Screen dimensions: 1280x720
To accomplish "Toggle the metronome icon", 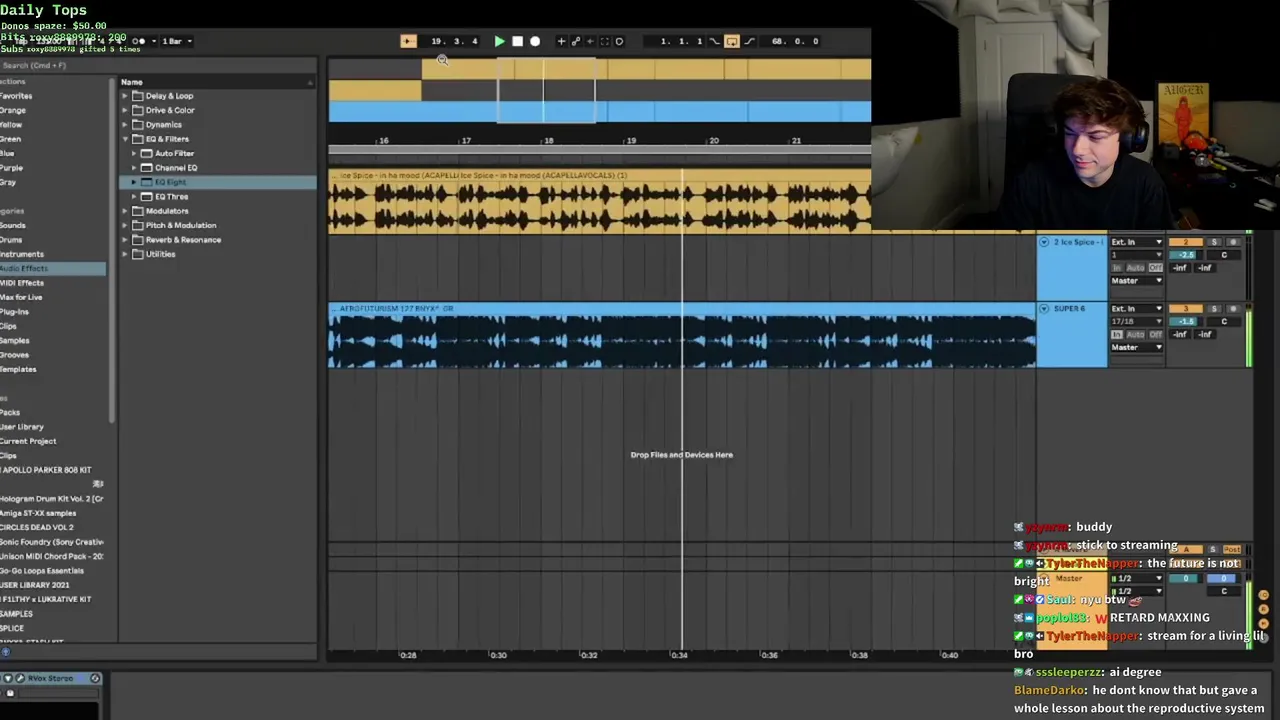I will pos(140,41).
